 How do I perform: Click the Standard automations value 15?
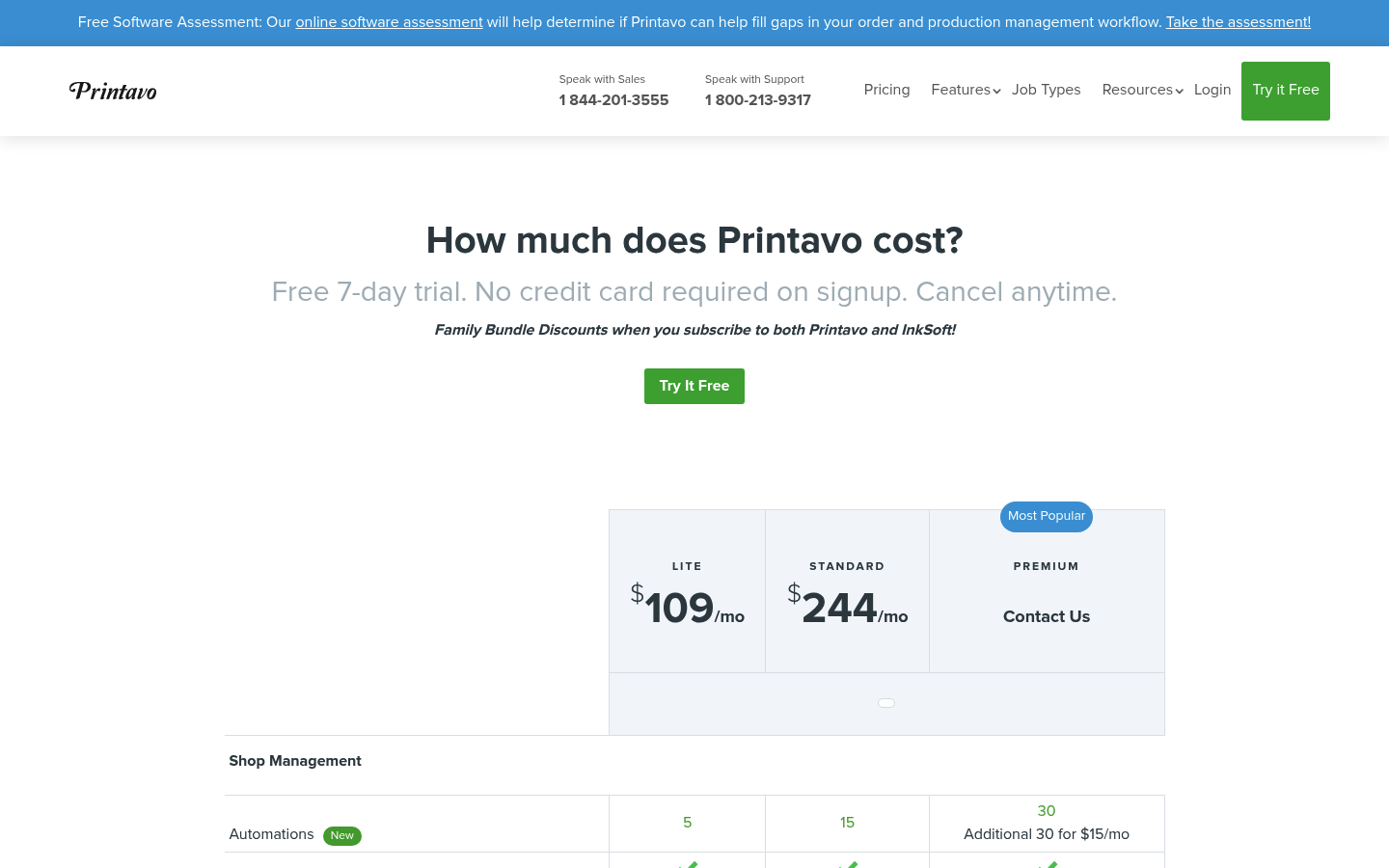point(847,823)
